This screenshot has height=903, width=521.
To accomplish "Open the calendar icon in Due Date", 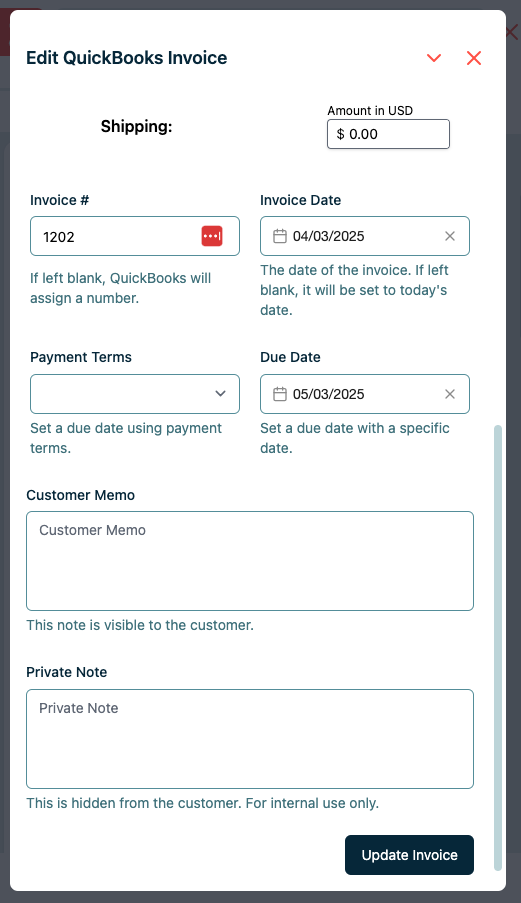I will point(280,394).
